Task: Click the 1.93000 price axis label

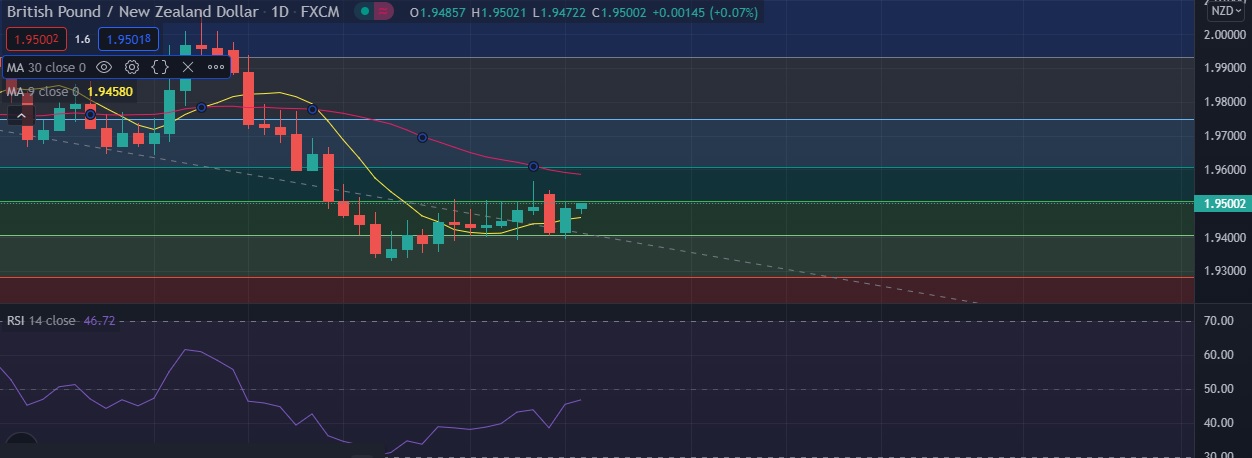Action: 1224,272
